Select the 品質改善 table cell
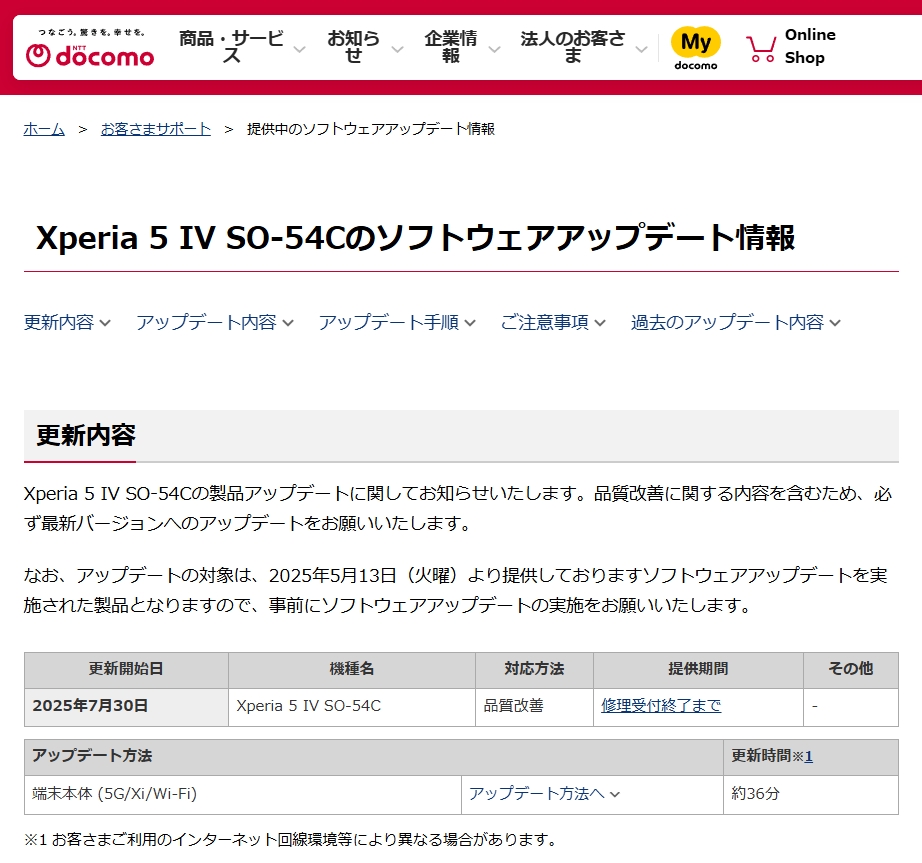Screen dimensions: 922x863 (x=534, y=707)
